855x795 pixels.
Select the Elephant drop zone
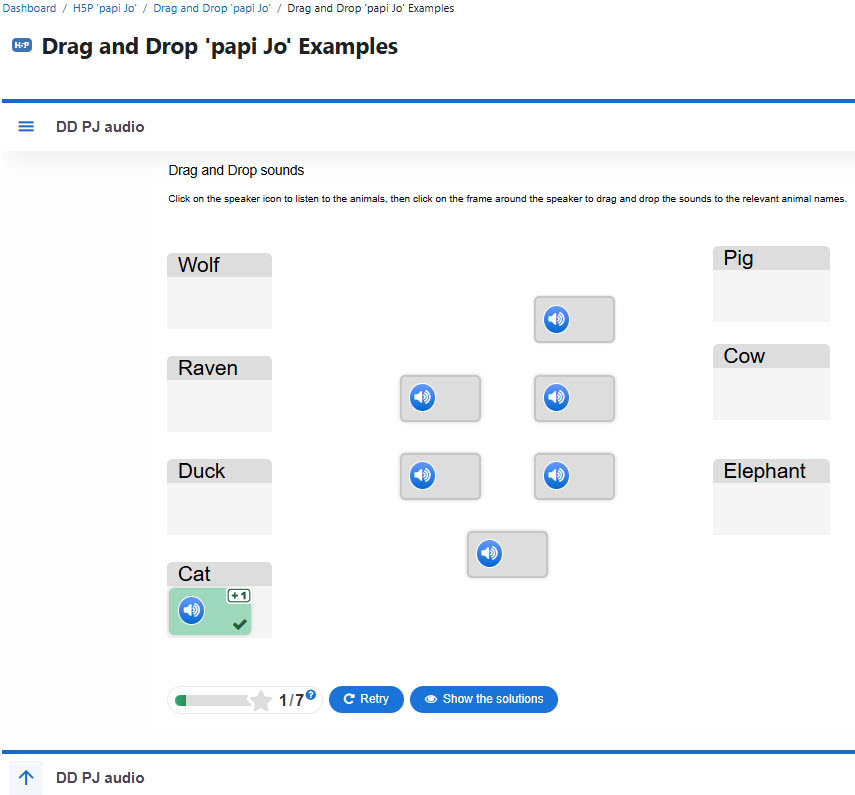click(771, 497)
